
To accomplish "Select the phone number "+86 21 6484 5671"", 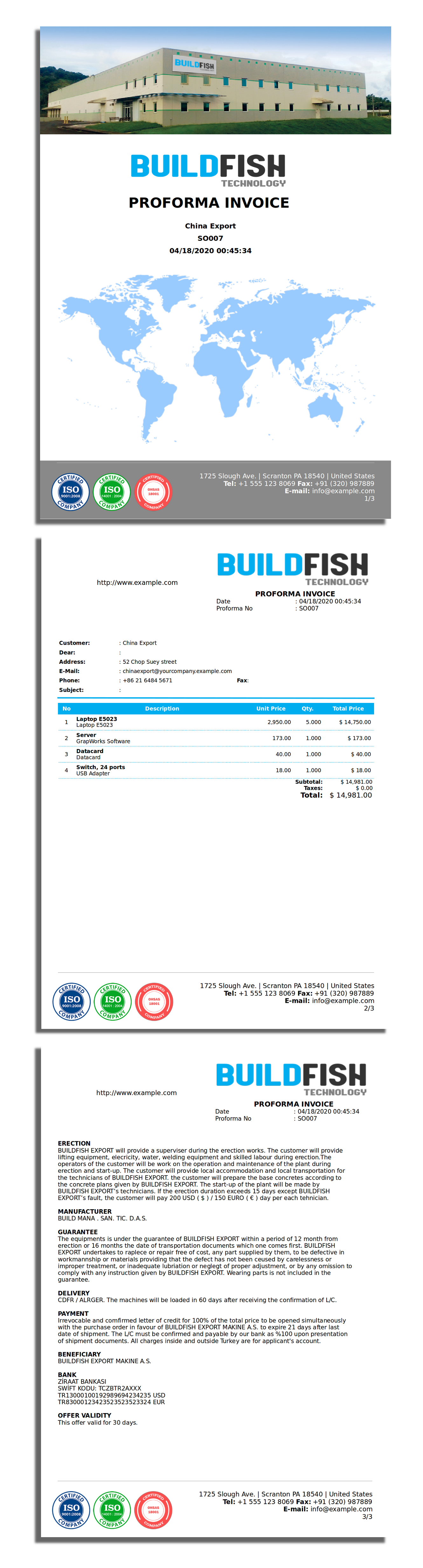I will [147, 681].
